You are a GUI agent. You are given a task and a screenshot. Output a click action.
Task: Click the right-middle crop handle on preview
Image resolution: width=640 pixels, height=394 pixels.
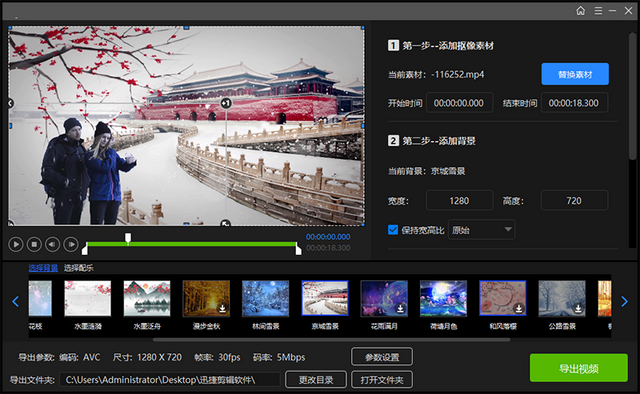pos(363,126)
